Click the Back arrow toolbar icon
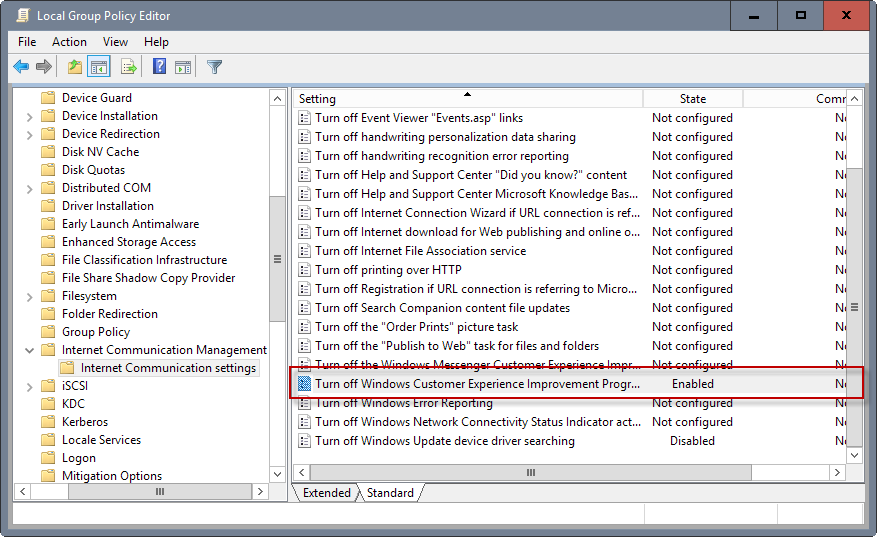 [x=21, y=67]
